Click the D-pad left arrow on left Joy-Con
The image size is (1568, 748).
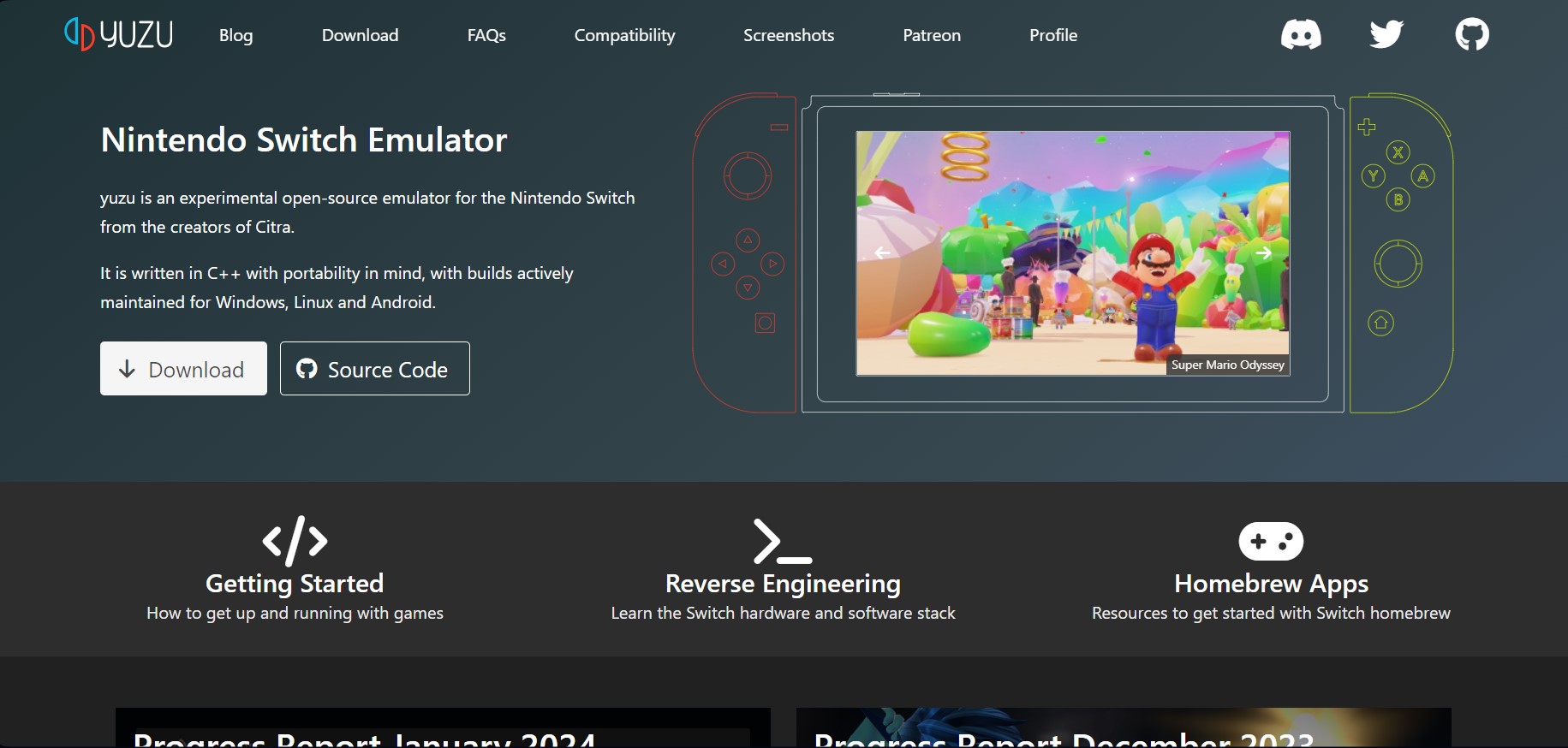[x=723, y=264]
